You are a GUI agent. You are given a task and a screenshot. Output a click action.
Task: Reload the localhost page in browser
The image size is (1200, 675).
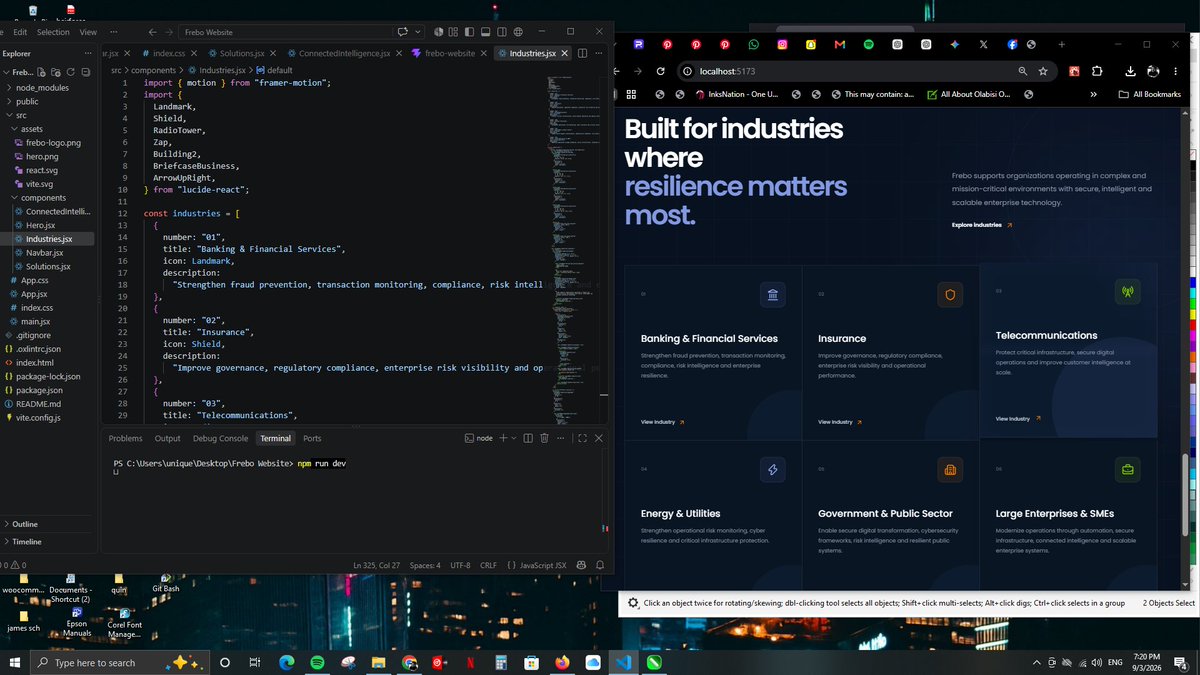coord(661,71)
